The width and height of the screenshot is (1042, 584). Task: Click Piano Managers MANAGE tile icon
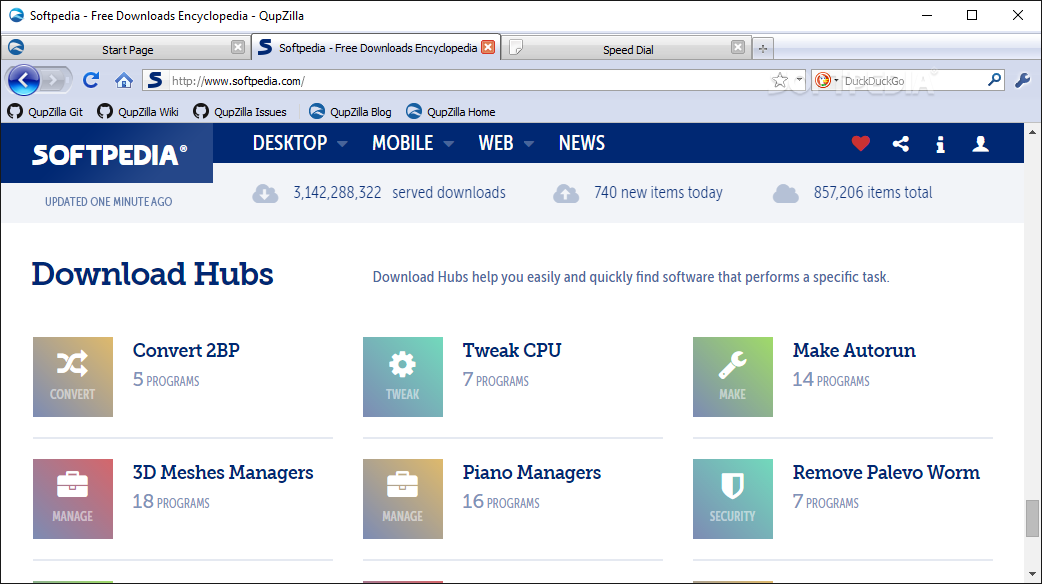pyautogui.click(x=403, y=499)
